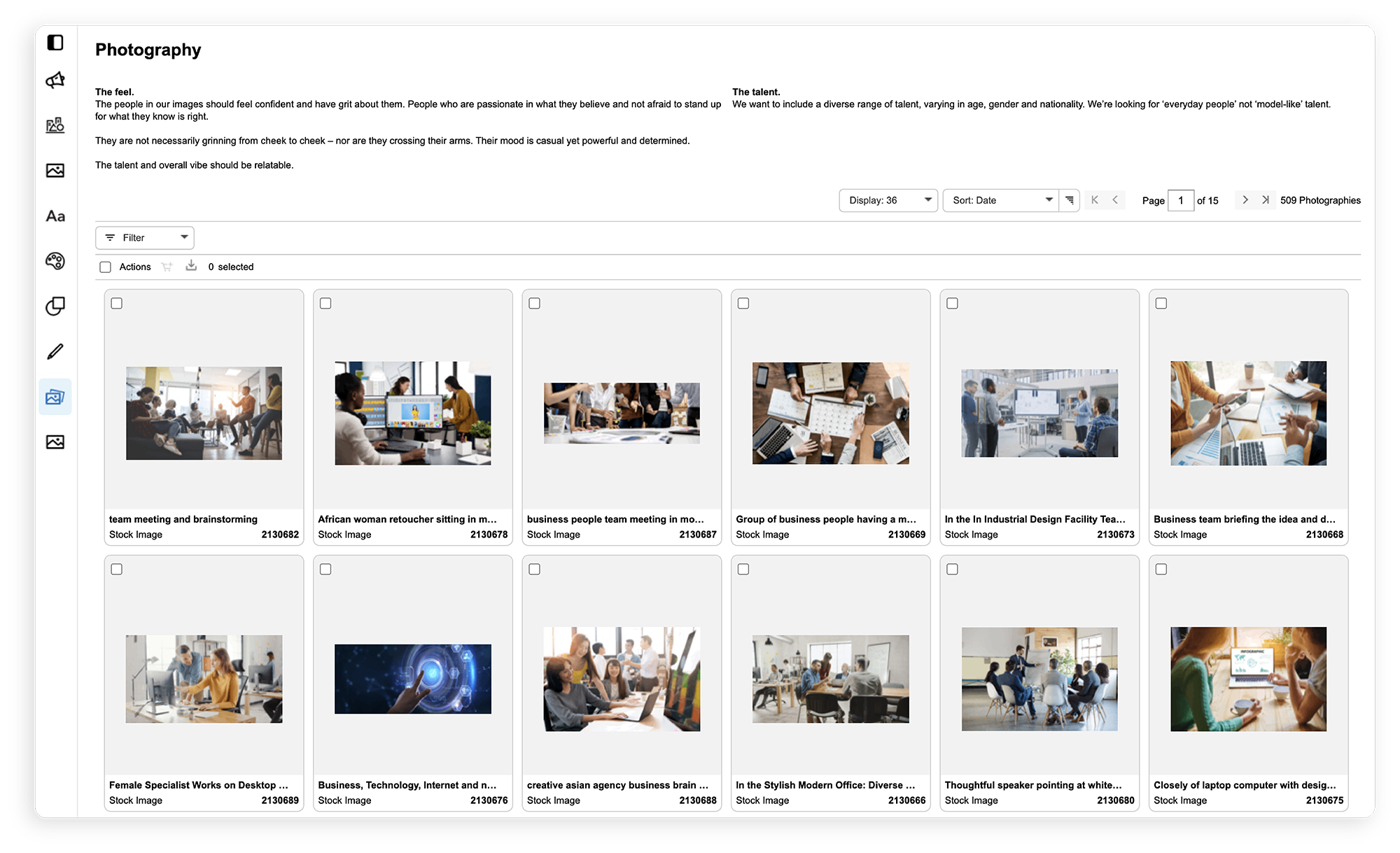Viewport: 1400px width, 853px height.
Task: Open the Aa typography section
Action: [55, 216]
